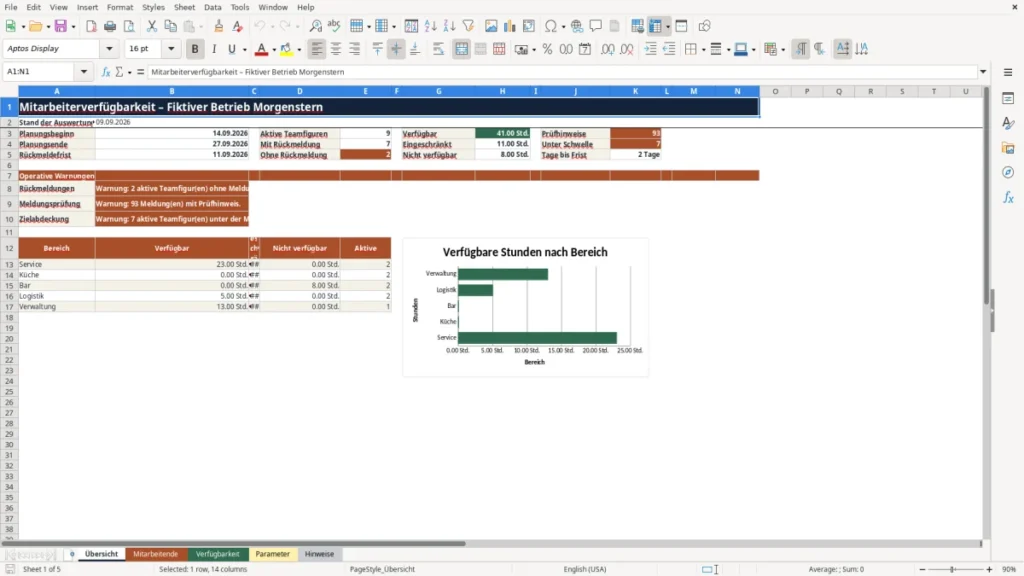Switch to the Verfügbarkeit sheet tab
The image size is (1024, 576).
(x=217, y=554)
